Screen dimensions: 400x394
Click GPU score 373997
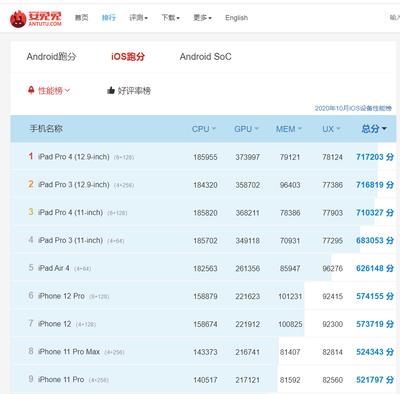pyautogui.click(x=248, y=157)
